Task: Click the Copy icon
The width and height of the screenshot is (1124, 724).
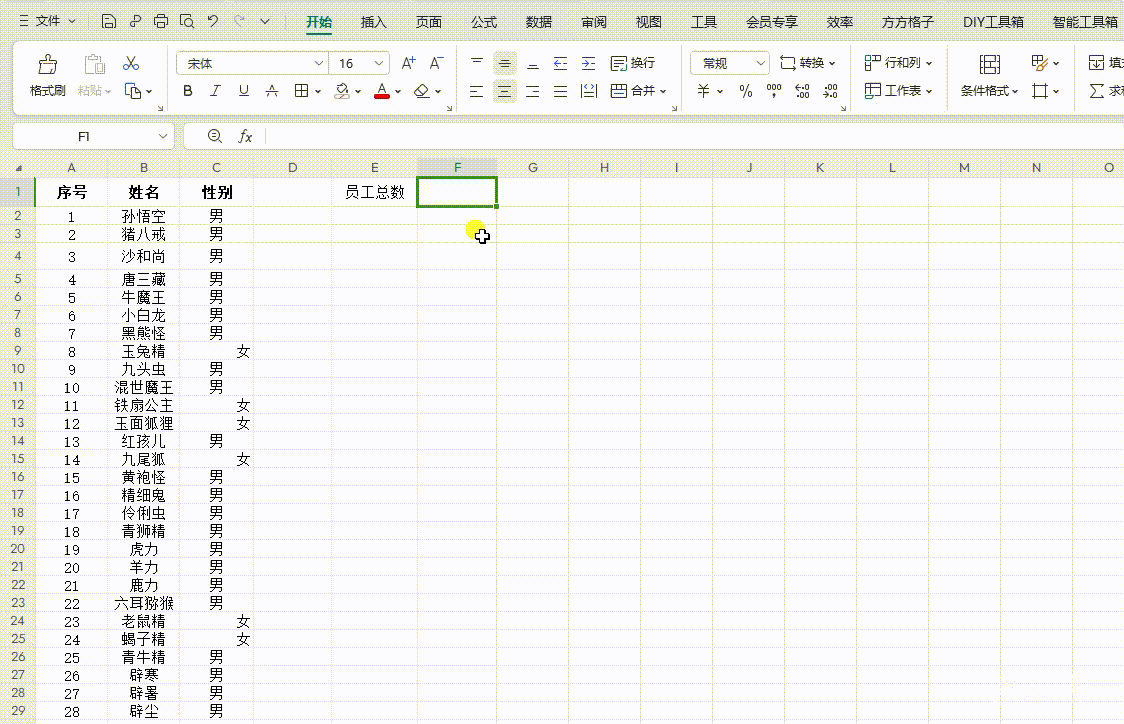Action: (133, 91)
